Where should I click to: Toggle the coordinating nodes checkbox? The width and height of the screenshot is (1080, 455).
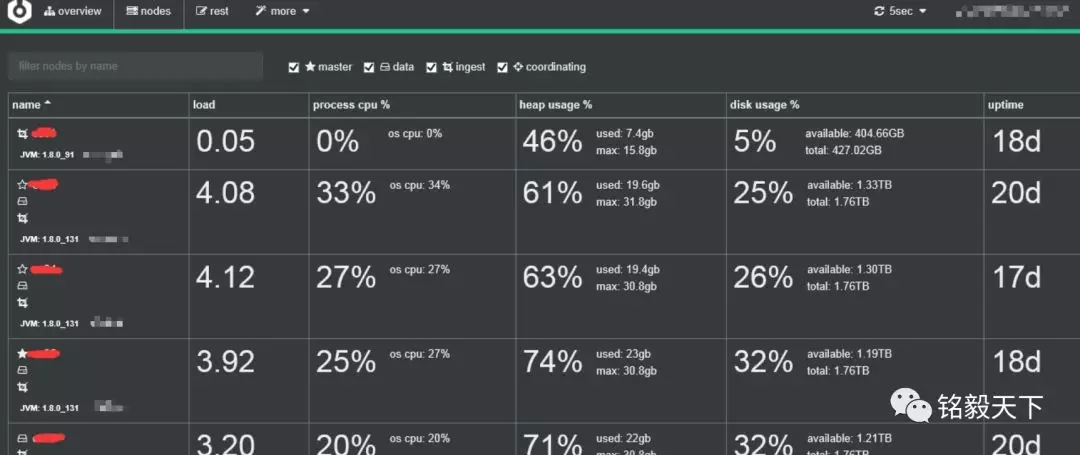[x=502, y=67]
